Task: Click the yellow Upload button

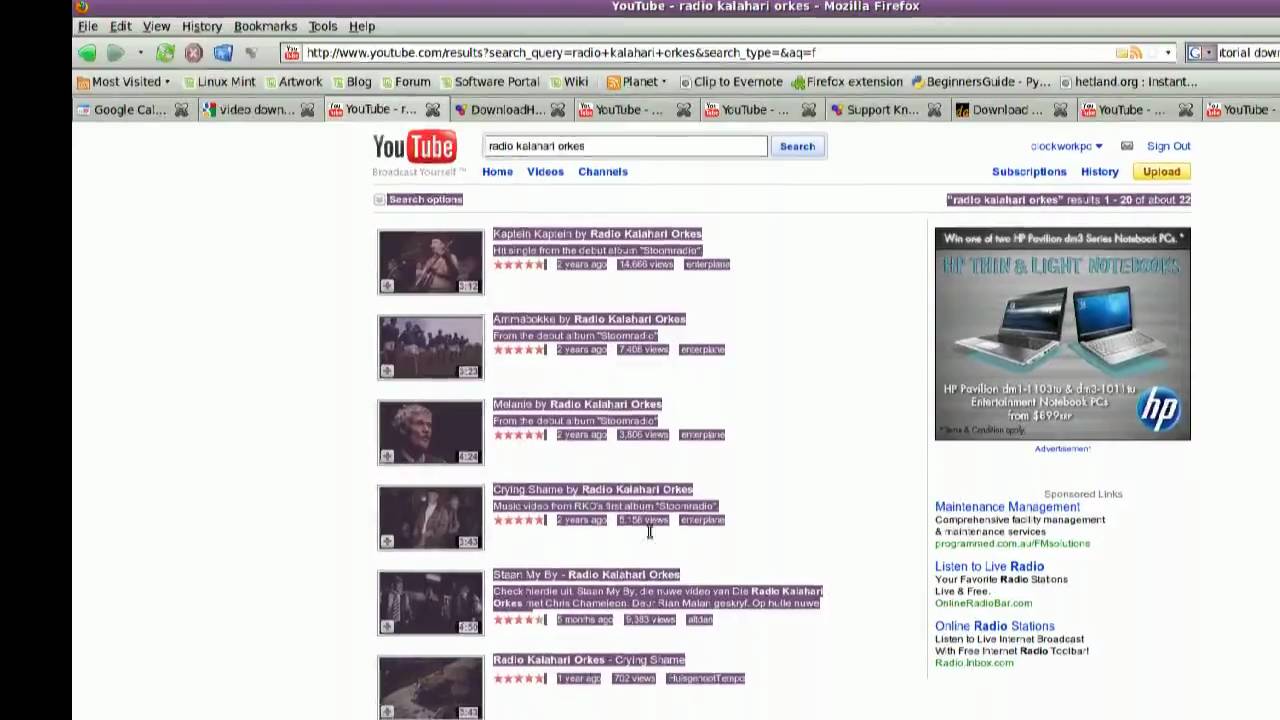Action: tap(1161, 172)
